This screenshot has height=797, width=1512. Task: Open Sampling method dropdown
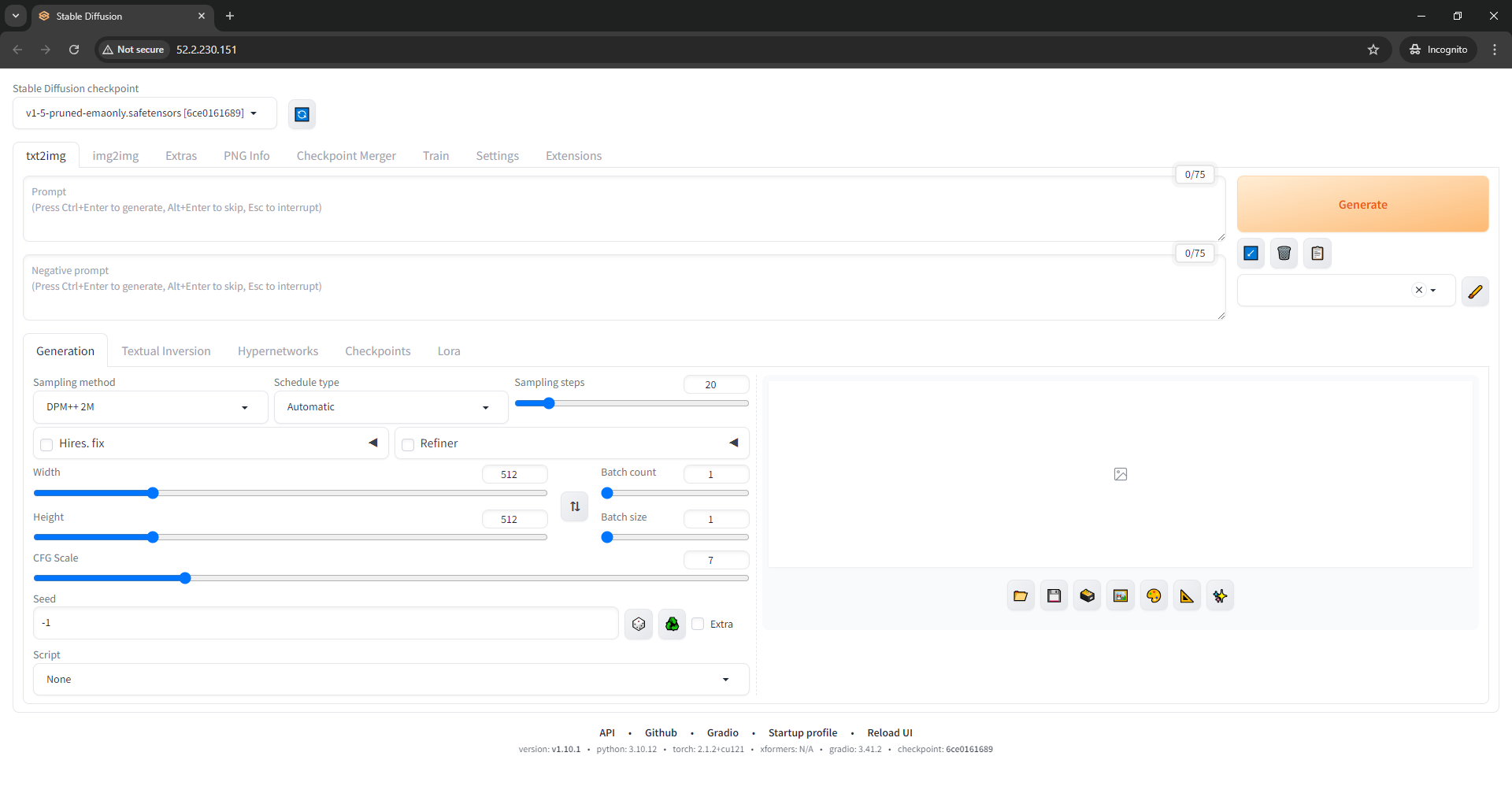point(150,407)
